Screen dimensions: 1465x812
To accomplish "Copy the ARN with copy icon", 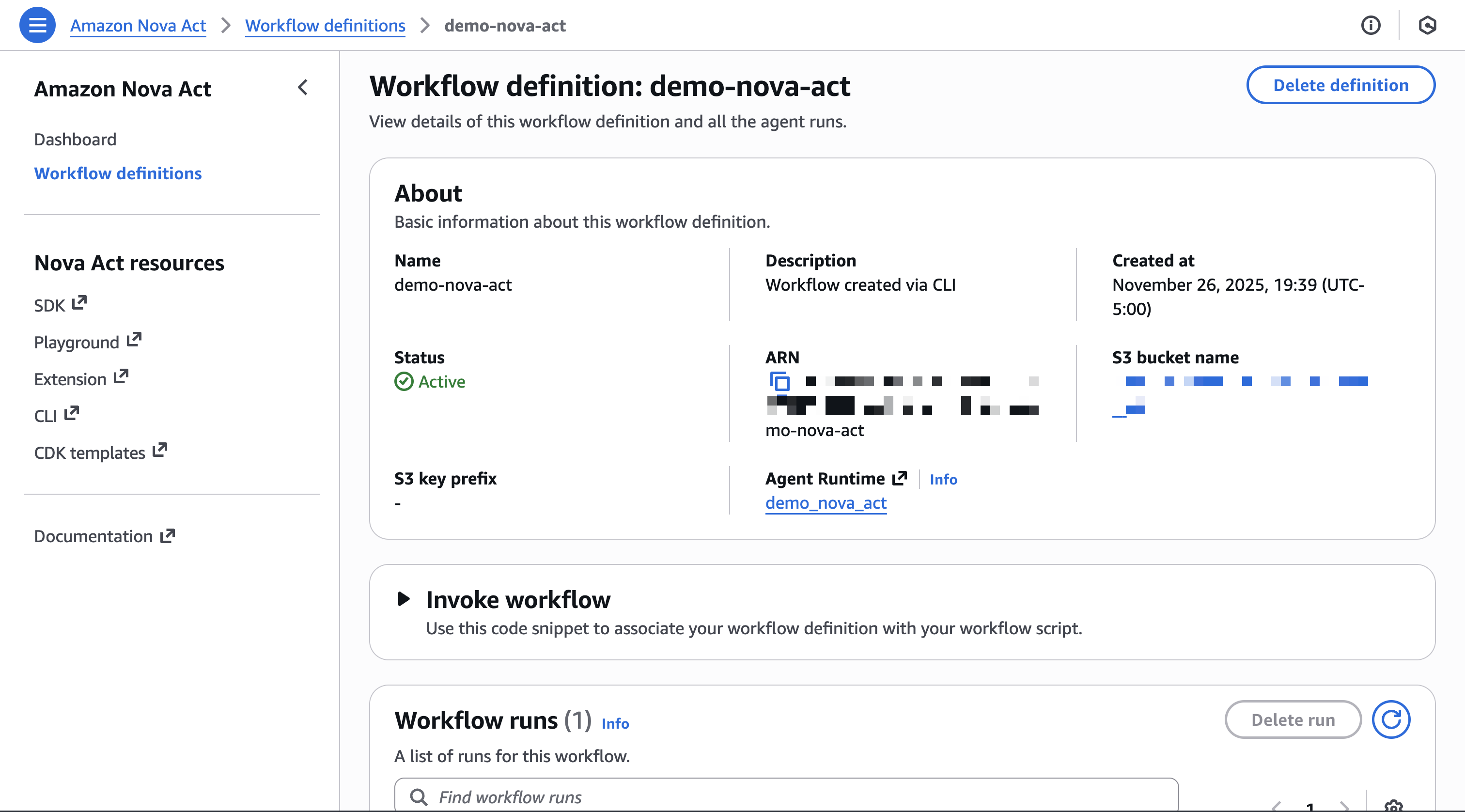I will click(x=779, y=381).
